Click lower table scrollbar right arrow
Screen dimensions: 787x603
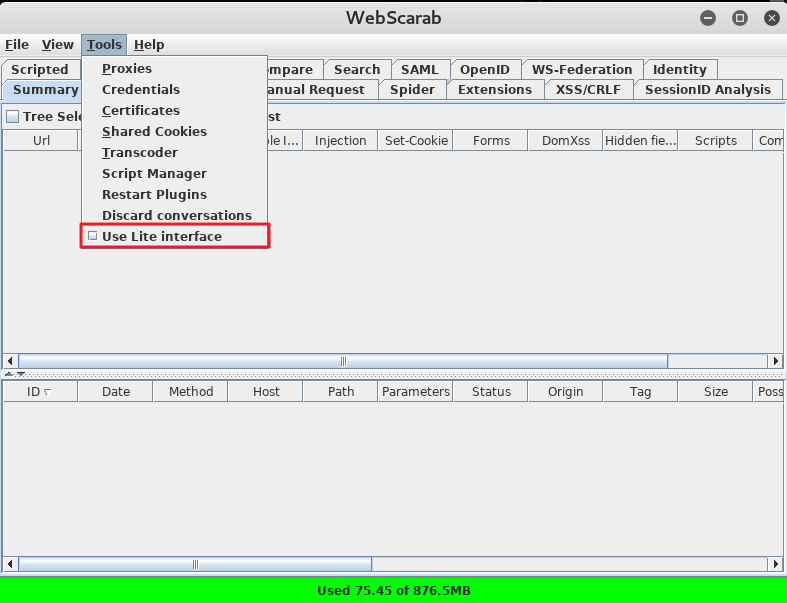point(775,564)
